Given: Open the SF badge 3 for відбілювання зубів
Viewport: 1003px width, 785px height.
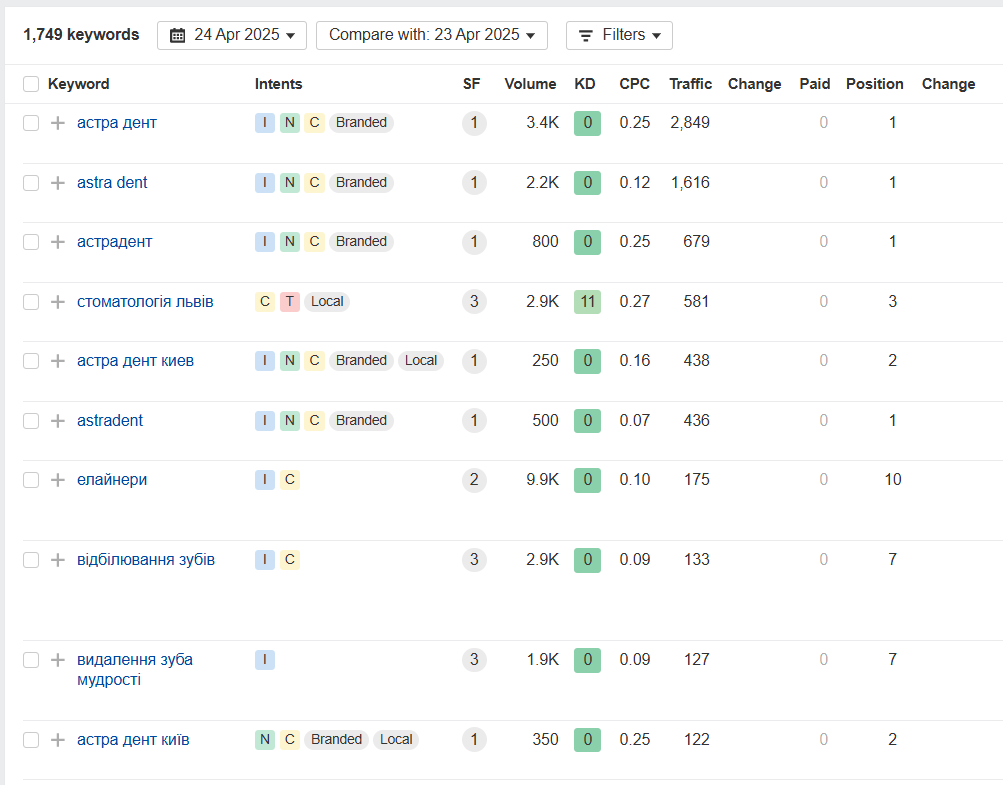Looking at the screenshot, I should click(x=474, y=560).
